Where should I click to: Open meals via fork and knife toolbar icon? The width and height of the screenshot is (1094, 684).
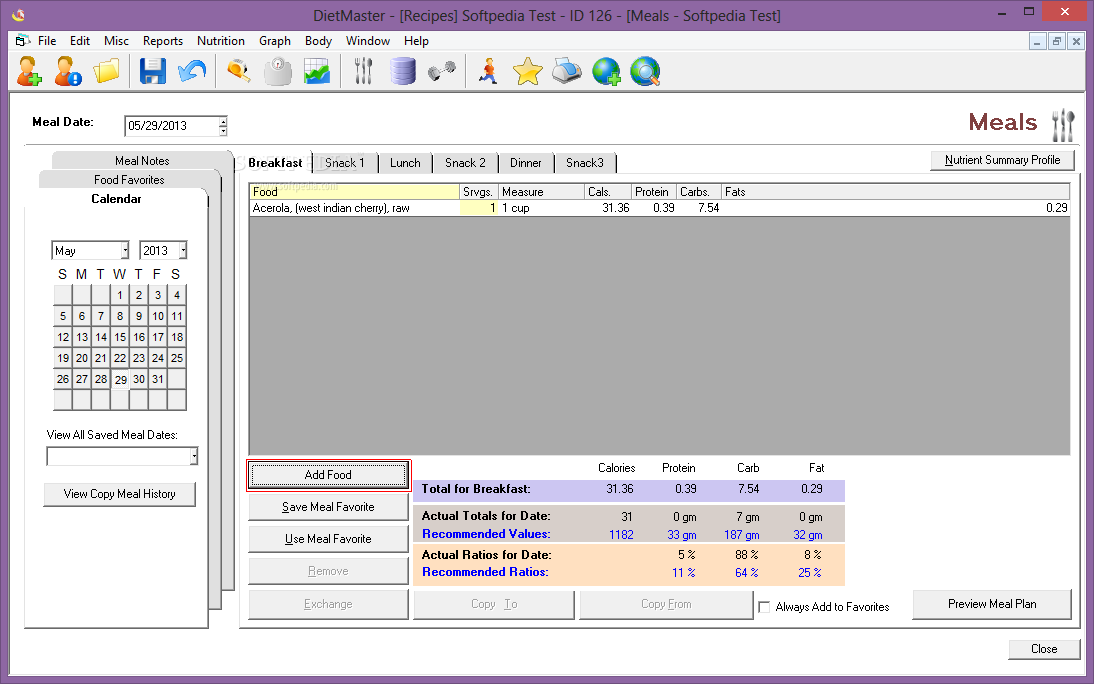pyautogui.click(x=364, y=71)
